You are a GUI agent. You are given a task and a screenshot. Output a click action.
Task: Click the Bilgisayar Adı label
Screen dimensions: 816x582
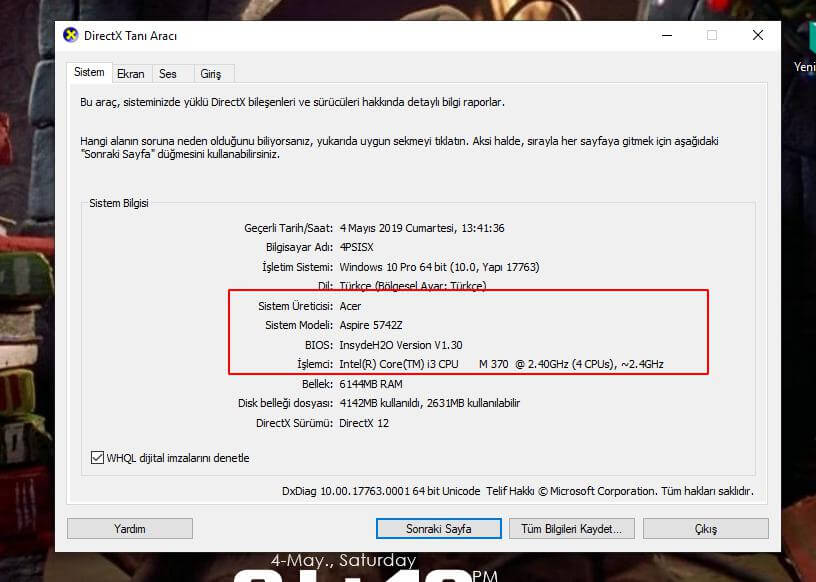[x=299, y=247]
